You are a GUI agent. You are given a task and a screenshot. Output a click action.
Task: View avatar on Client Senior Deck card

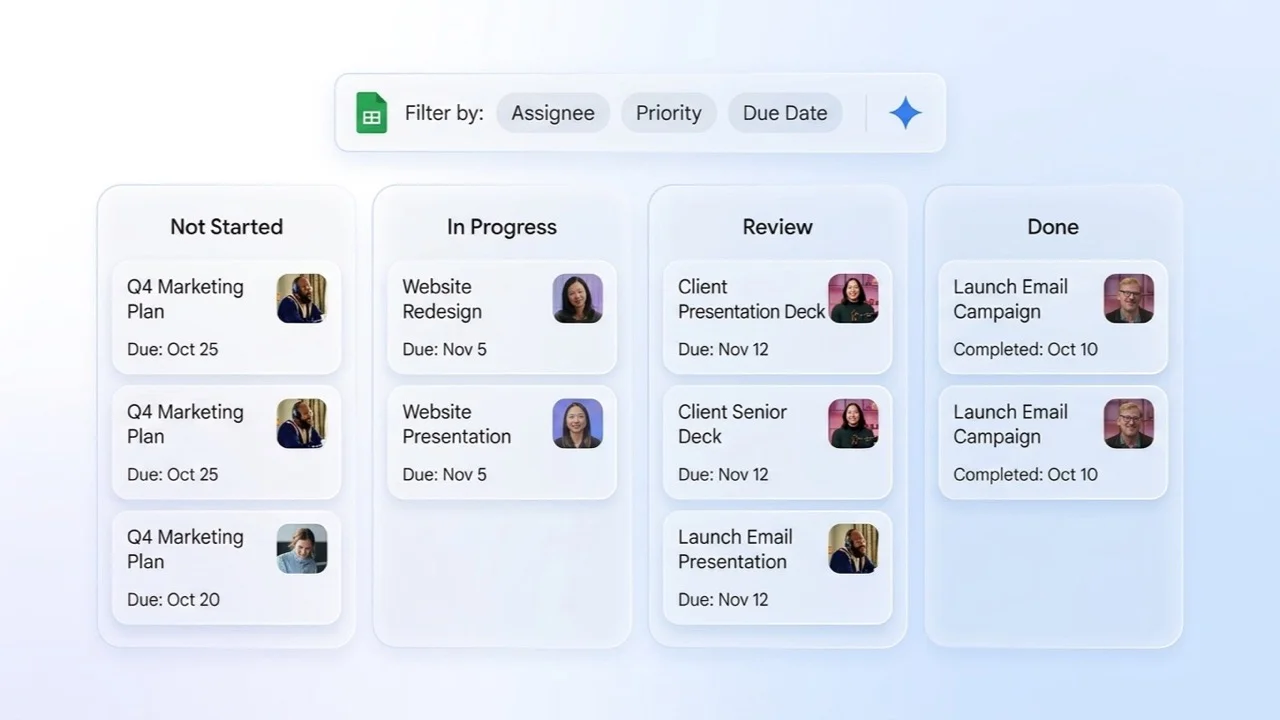[x=854, y=423]
